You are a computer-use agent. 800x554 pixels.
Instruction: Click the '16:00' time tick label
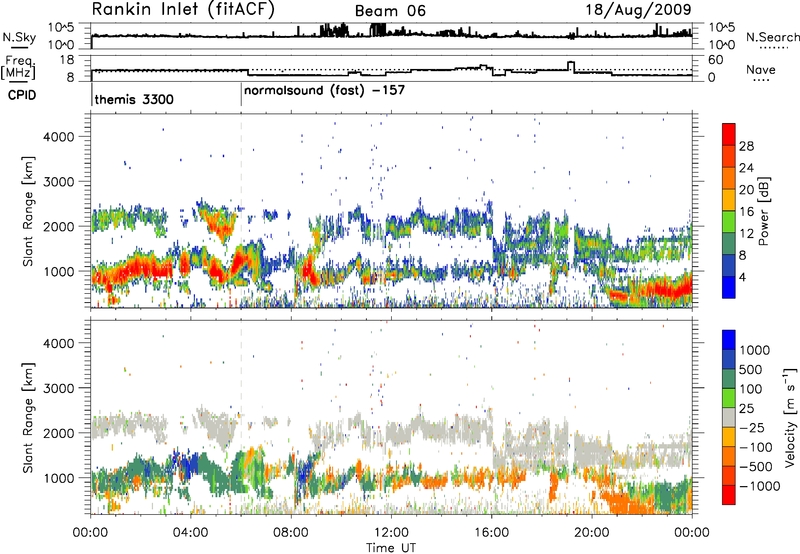point(491,533)
